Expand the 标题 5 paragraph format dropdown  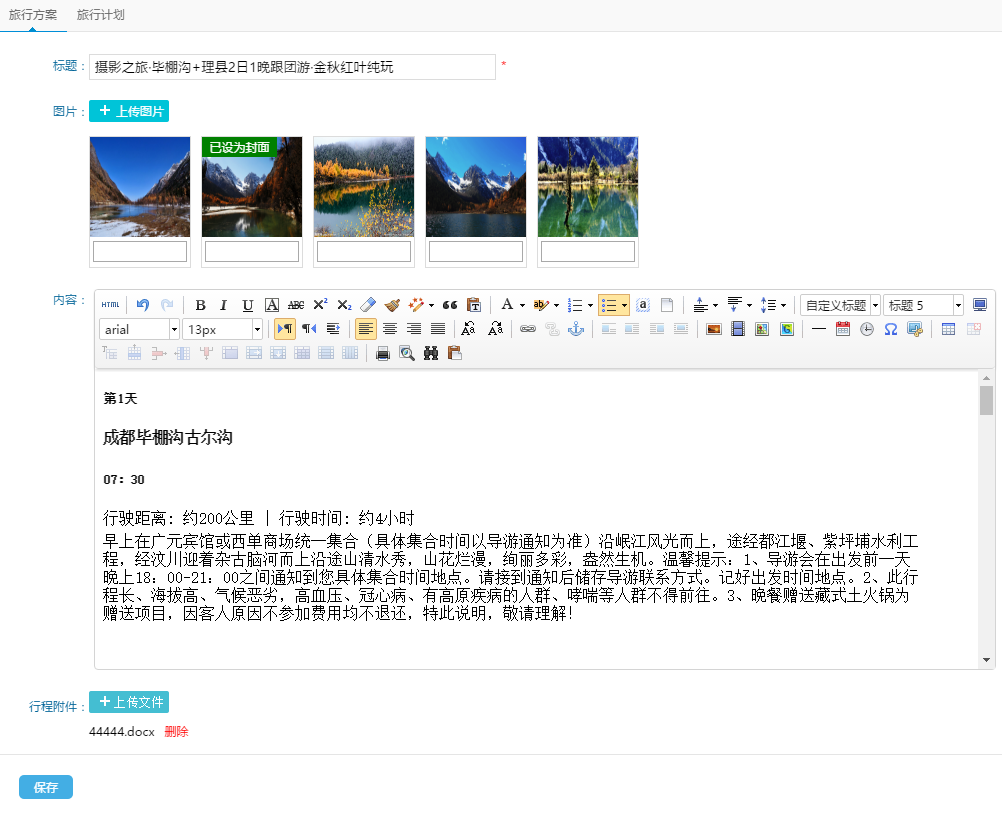pyautogui.click(x=957, y=305)
